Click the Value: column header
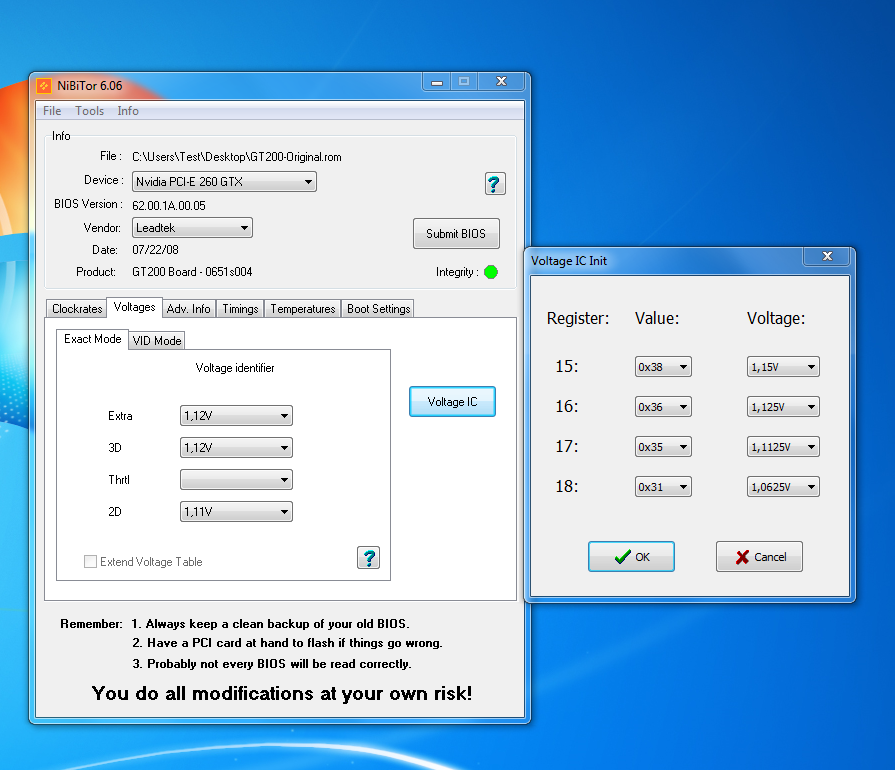This screenshot has width=895, height=770. tap(657, 319)
